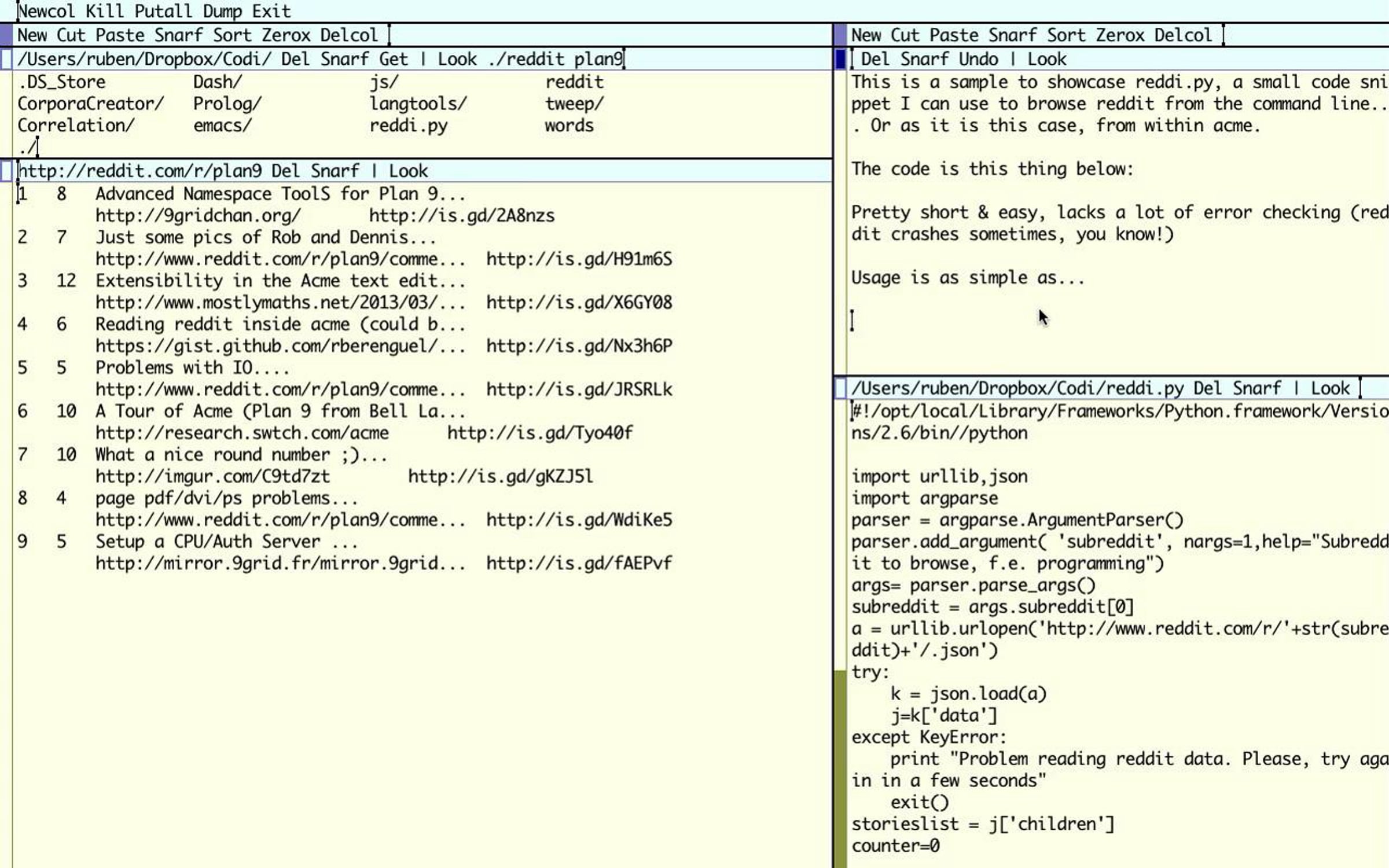The height and width of the screenshot is (868, 1389).
Task: Click Del in the reddi.py window tag
Action: (x=1208, y=388)
